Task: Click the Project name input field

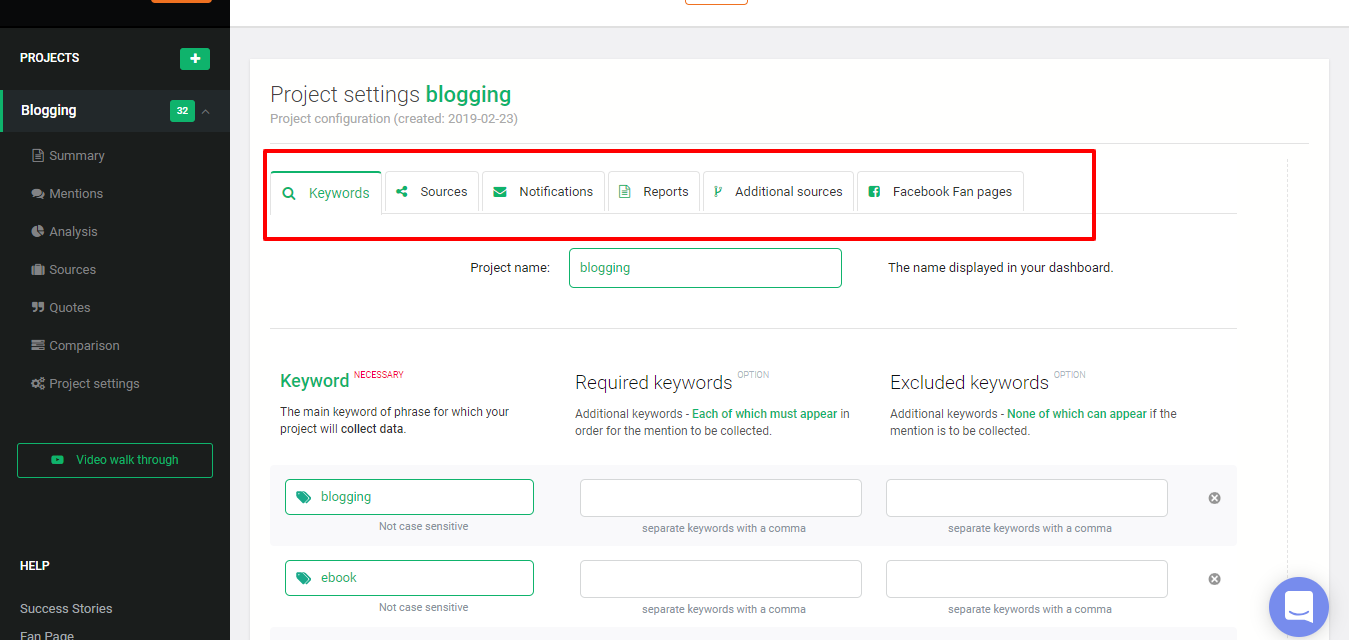Action: click(x=705, y=268)
